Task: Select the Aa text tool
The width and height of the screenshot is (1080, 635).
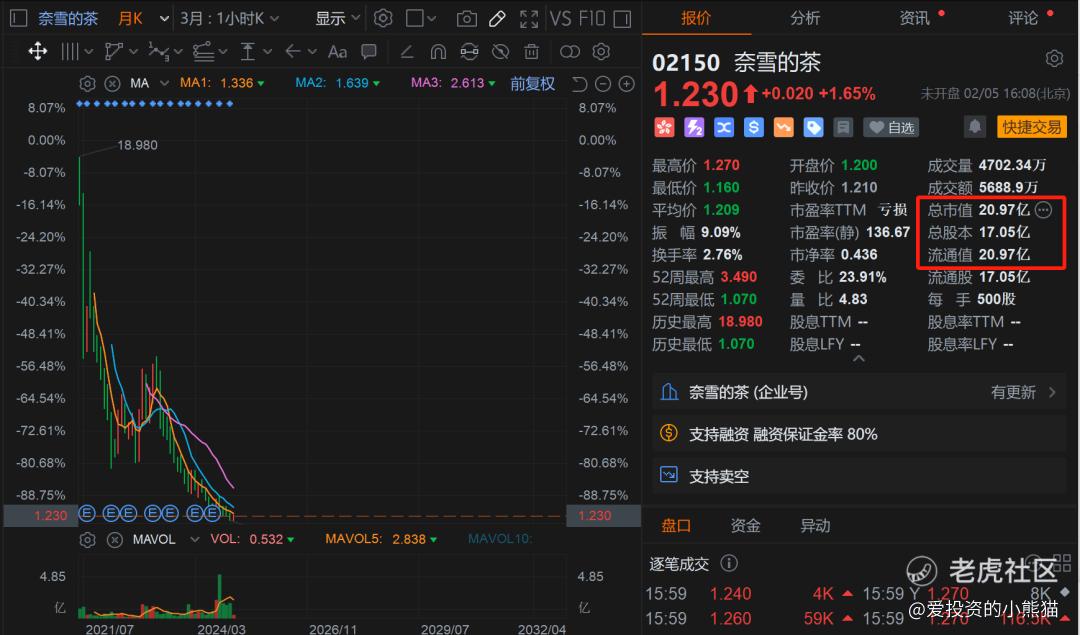Action: point(338,52)
